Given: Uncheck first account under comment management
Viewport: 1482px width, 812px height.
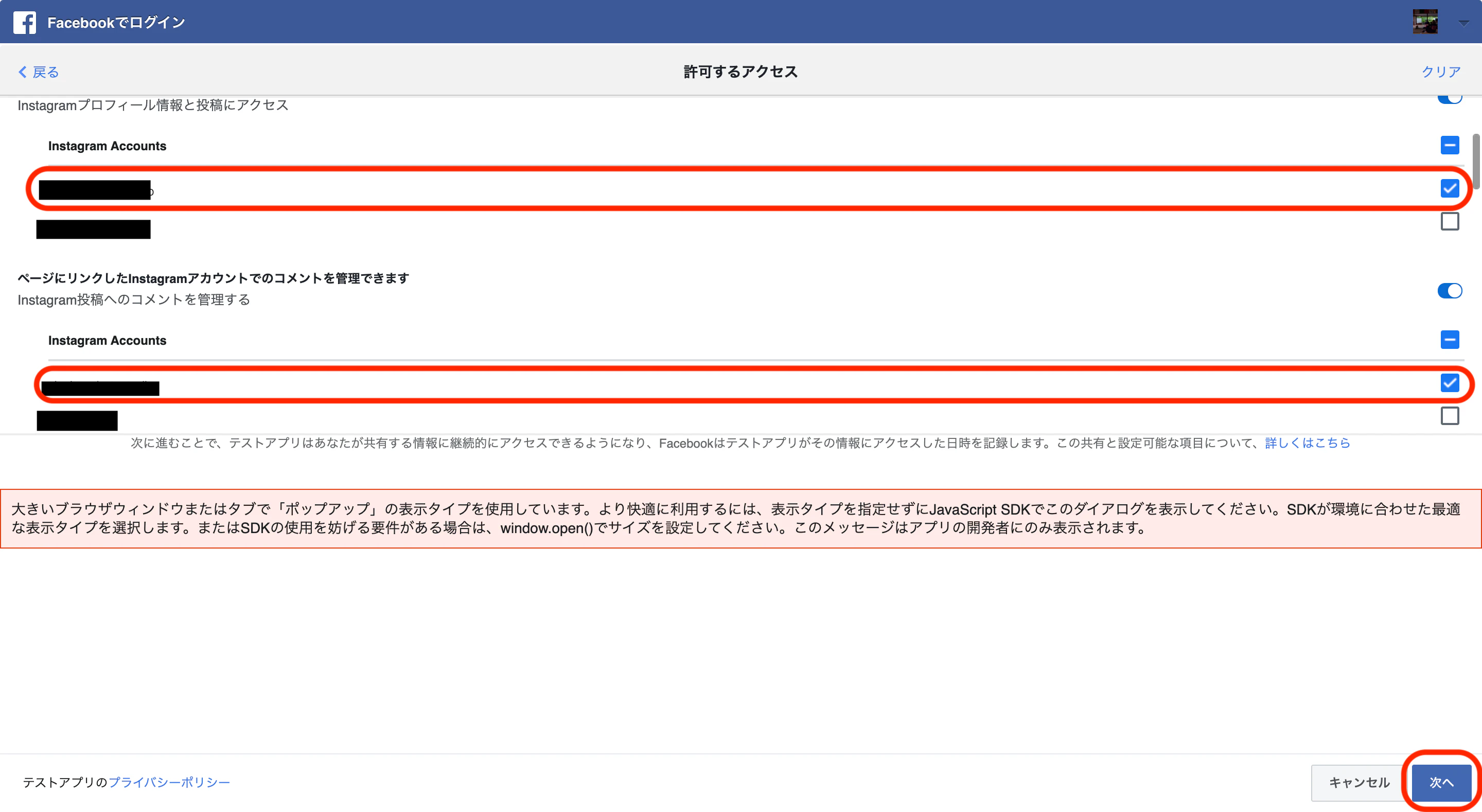Looking at the screenshot, I should 1450,383.
